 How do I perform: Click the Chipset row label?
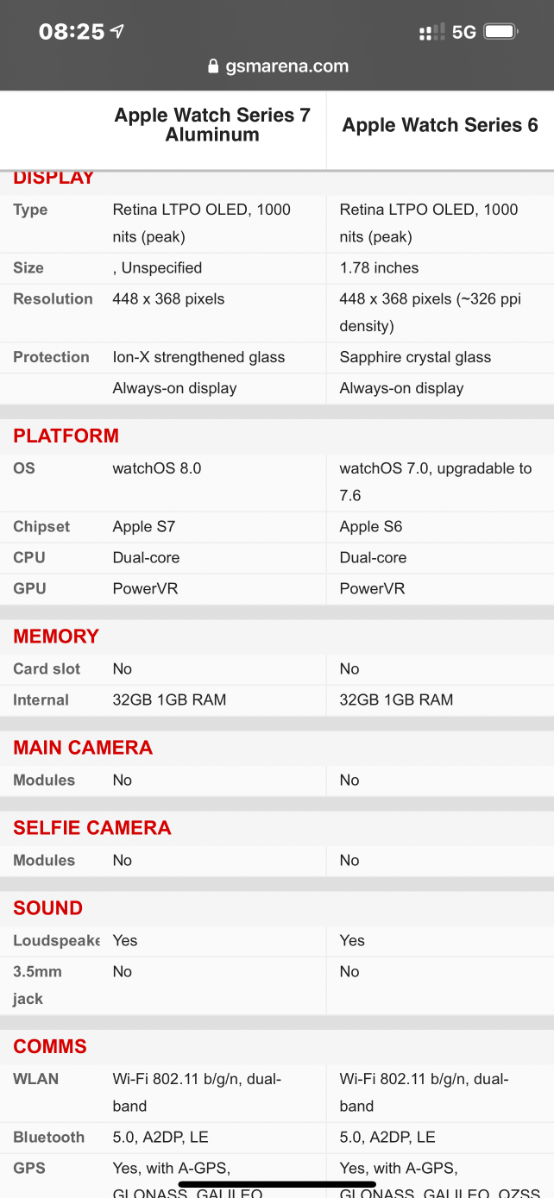click(41, 526)
